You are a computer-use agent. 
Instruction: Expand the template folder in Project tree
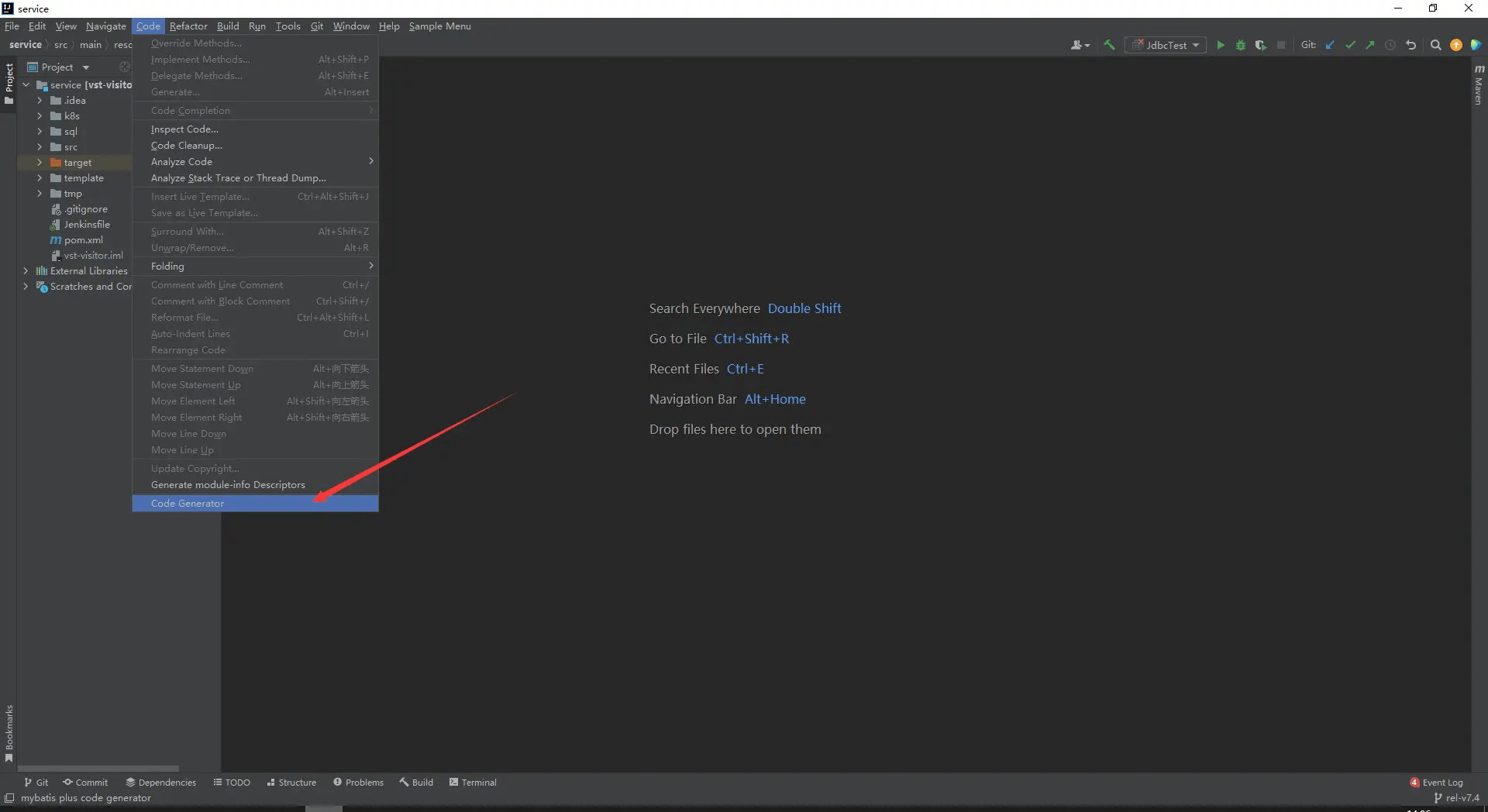click(40, 177)
